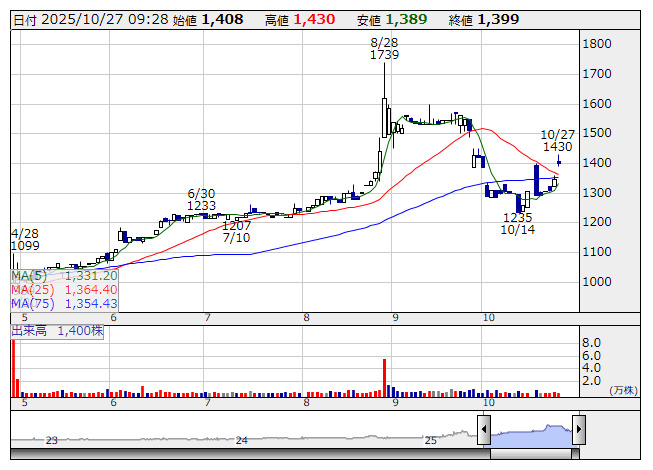The width and height of the screenshot is (653, 470).
Task: Click the blue highlighted range in the overview
Action: point(531,436)
